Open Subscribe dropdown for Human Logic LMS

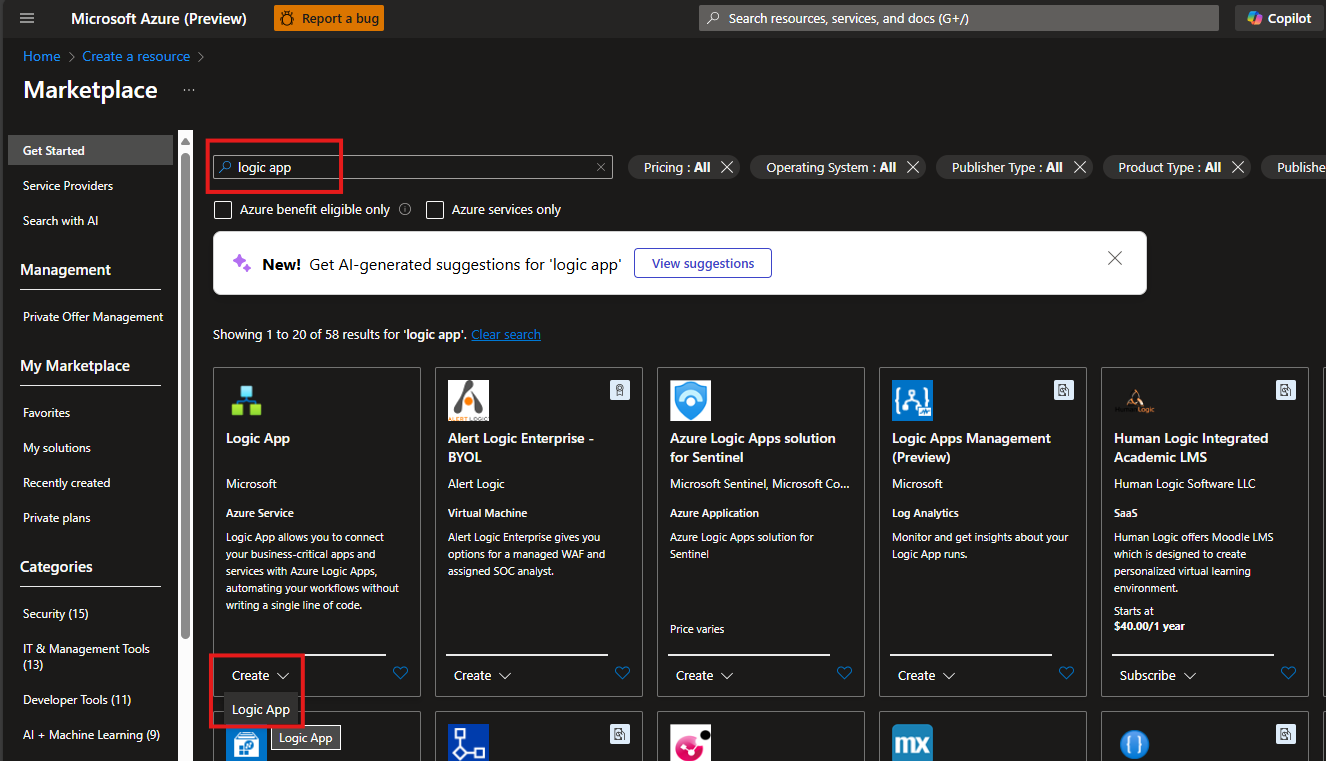(1157, 676)
